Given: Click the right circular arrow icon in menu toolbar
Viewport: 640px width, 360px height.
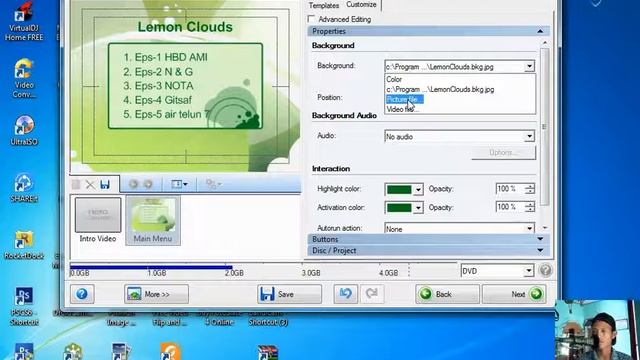Looking at the screenshot, I should (x=148, y=184).
